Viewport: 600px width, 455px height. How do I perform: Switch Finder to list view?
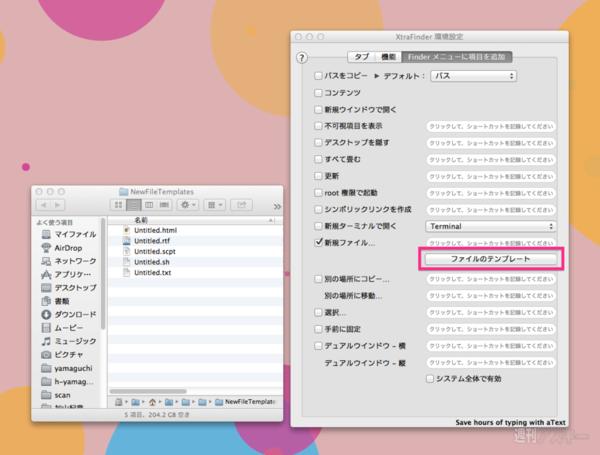click(134, 205)
